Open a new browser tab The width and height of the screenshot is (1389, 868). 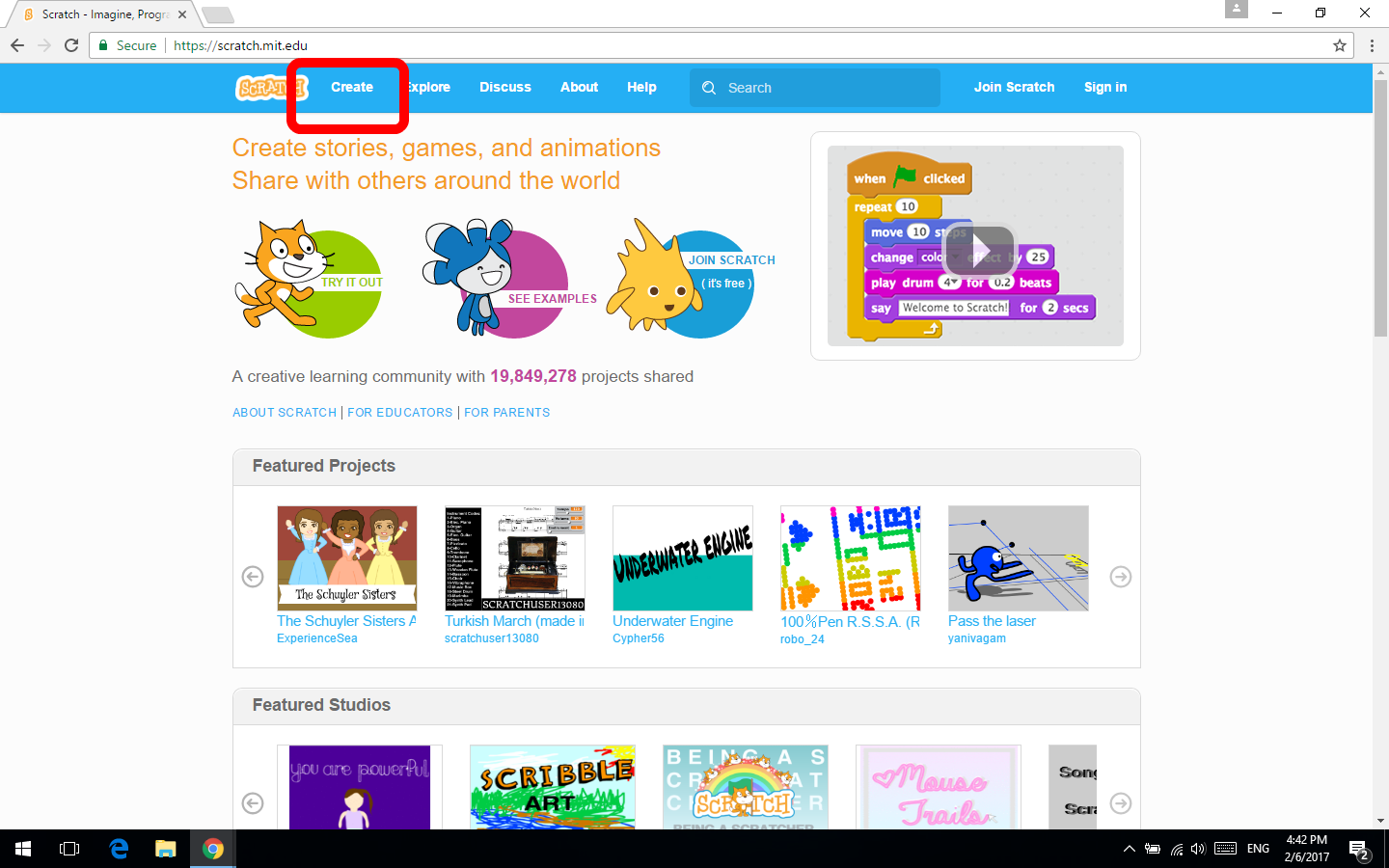pyautogui.click(x=217, y=14)
